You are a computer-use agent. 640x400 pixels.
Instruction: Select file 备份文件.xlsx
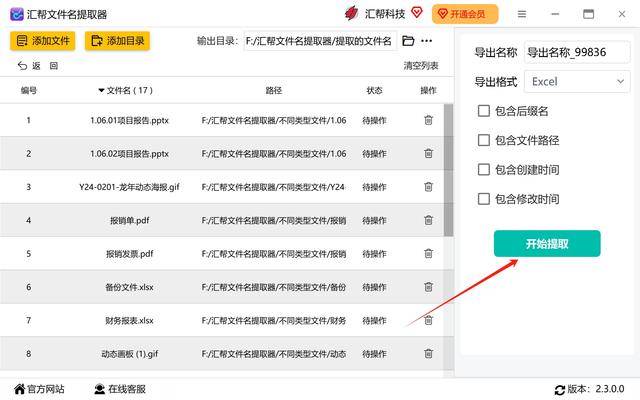coord(129,287)
